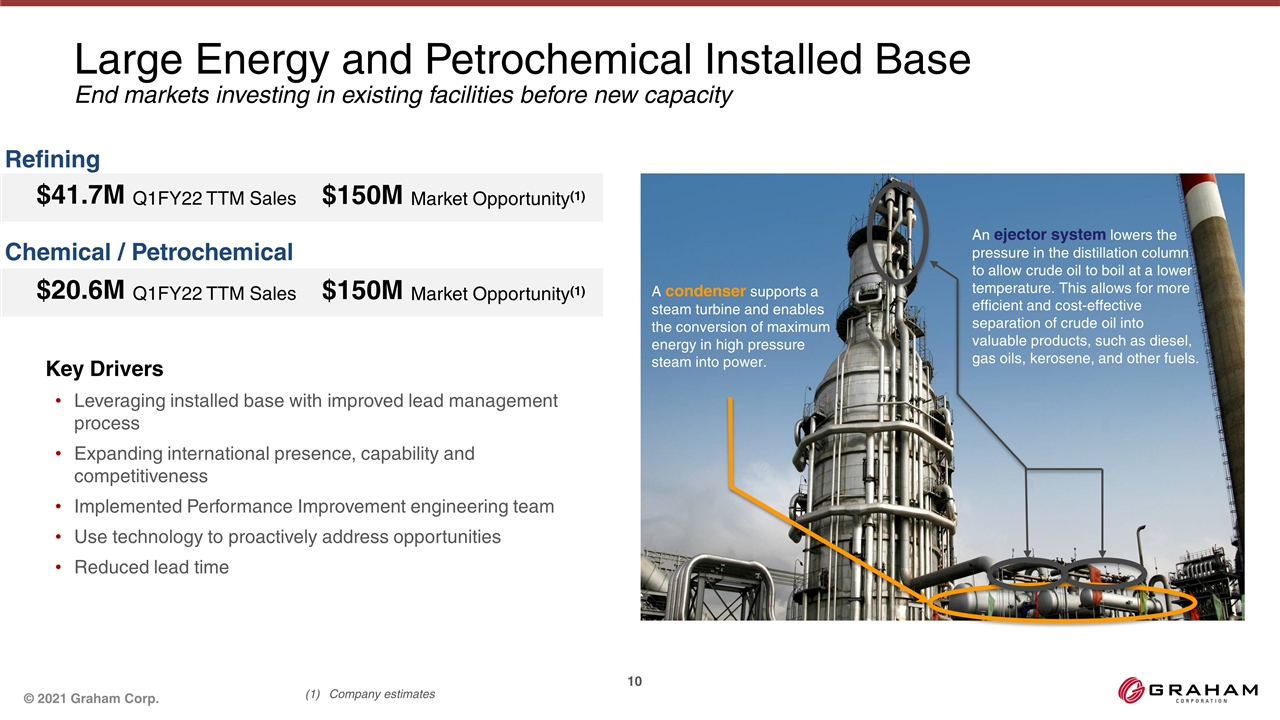Image resolution: width=1280 pixels, height=720 pixels.
Task: Click the '© 2021 Graham Corp.' copyright text
Action: coord(91,698)
